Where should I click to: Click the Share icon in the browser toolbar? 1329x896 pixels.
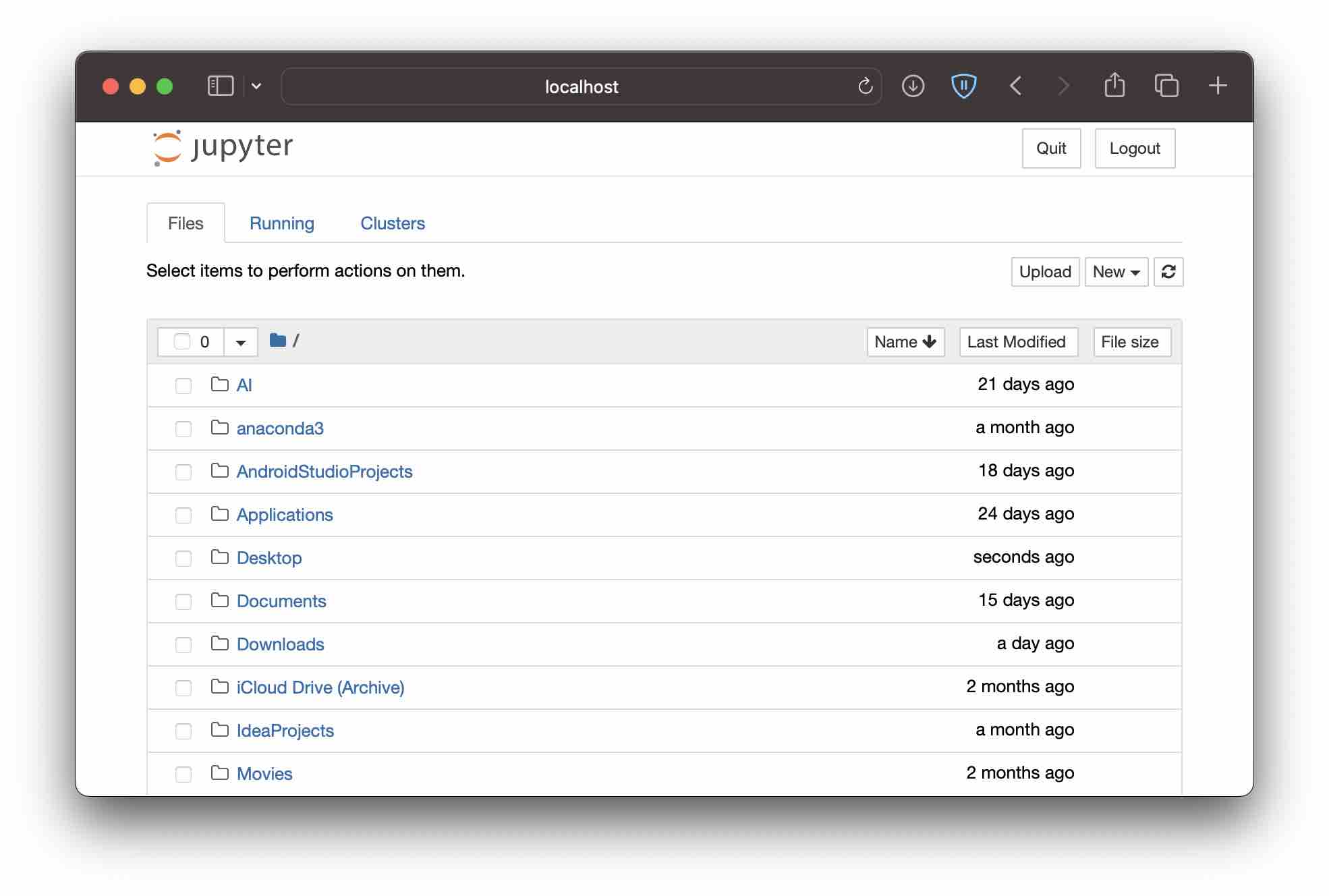coord(1114,86)
